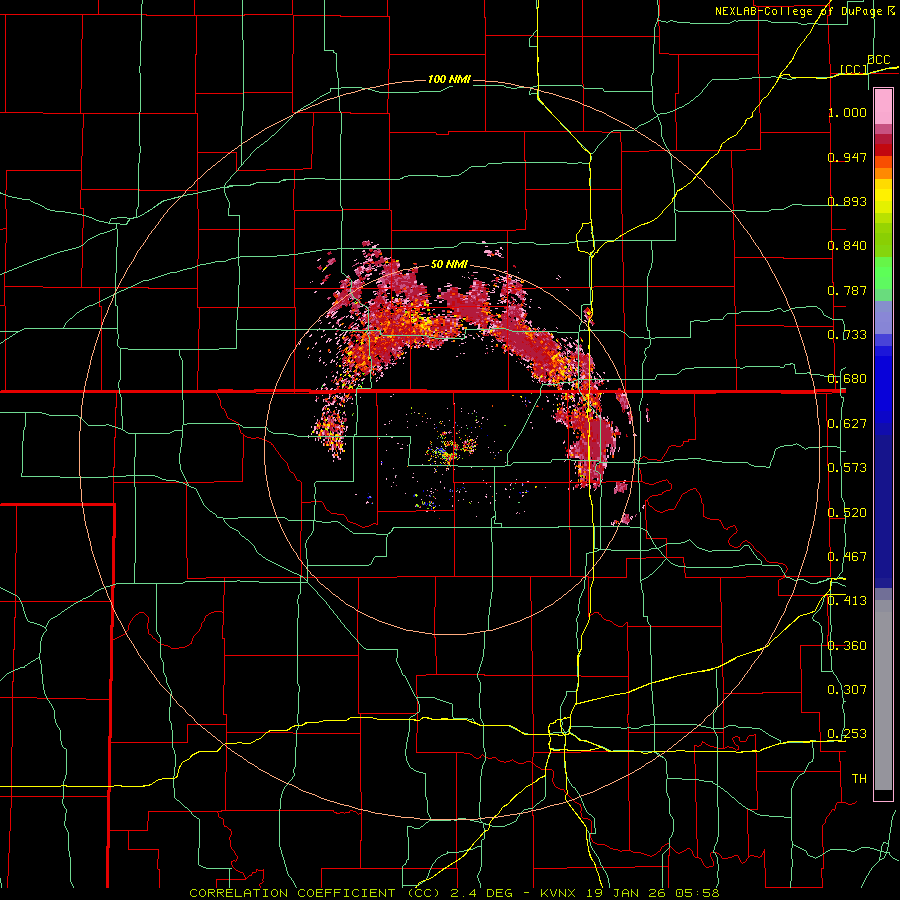Screen dimensions: 900x900
Task: Select the 0.520 legend value
Action: 847,513
